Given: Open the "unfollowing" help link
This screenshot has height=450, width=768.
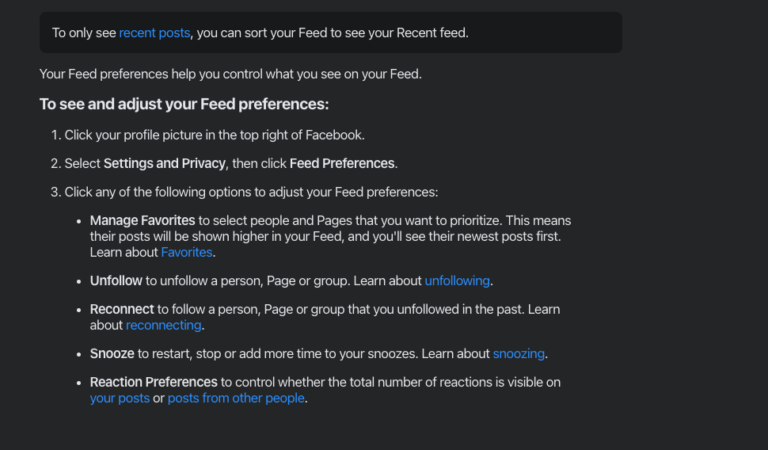Looking at the screenshot, I should (457, 281).
